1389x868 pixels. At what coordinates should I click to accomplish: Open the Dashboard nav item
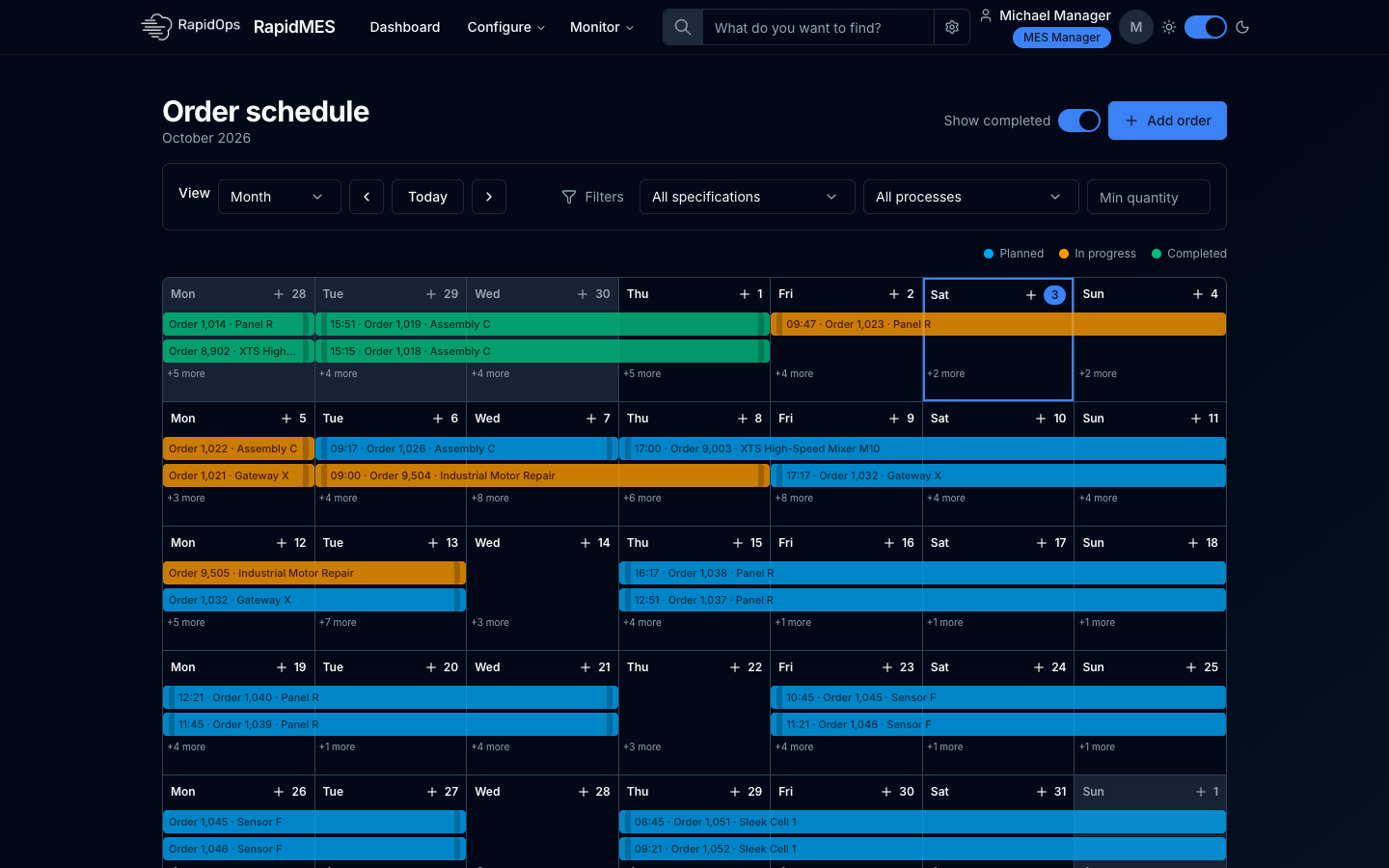click(x=405, y=27)
